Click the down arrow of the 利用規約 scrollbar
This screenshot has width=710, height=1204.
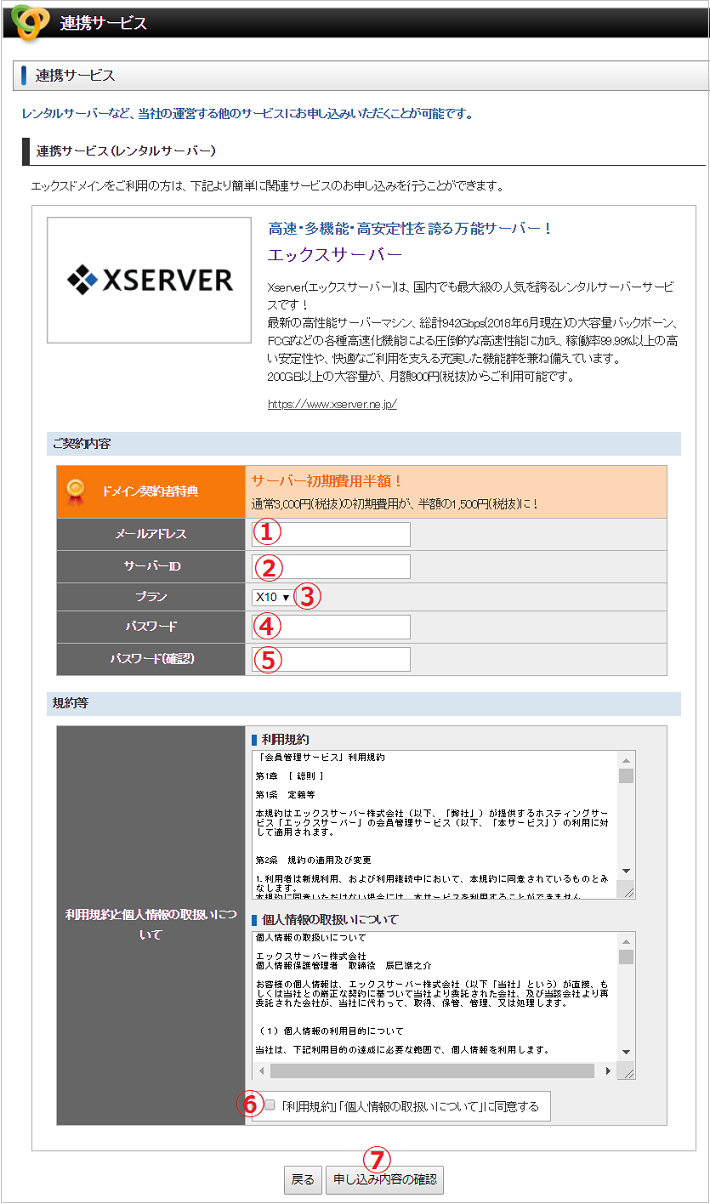626,872
